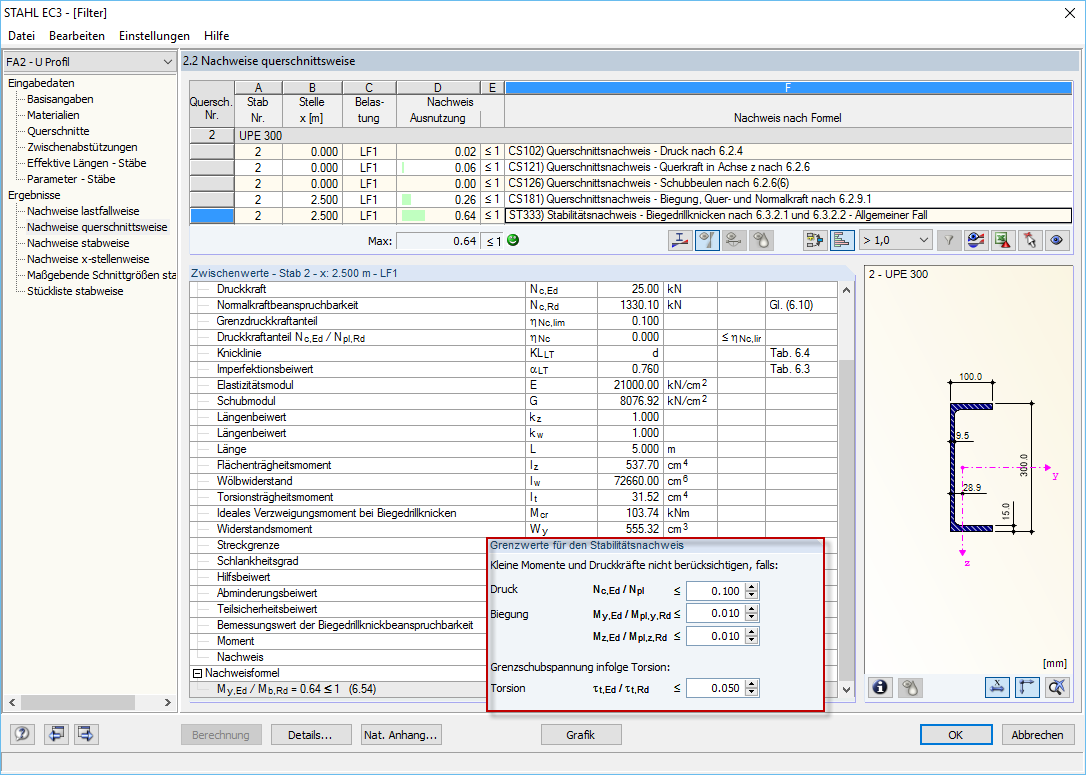1086x775 pixels.
Task: Select the CS126 Schubbeulen row
Action: [630, 183]
